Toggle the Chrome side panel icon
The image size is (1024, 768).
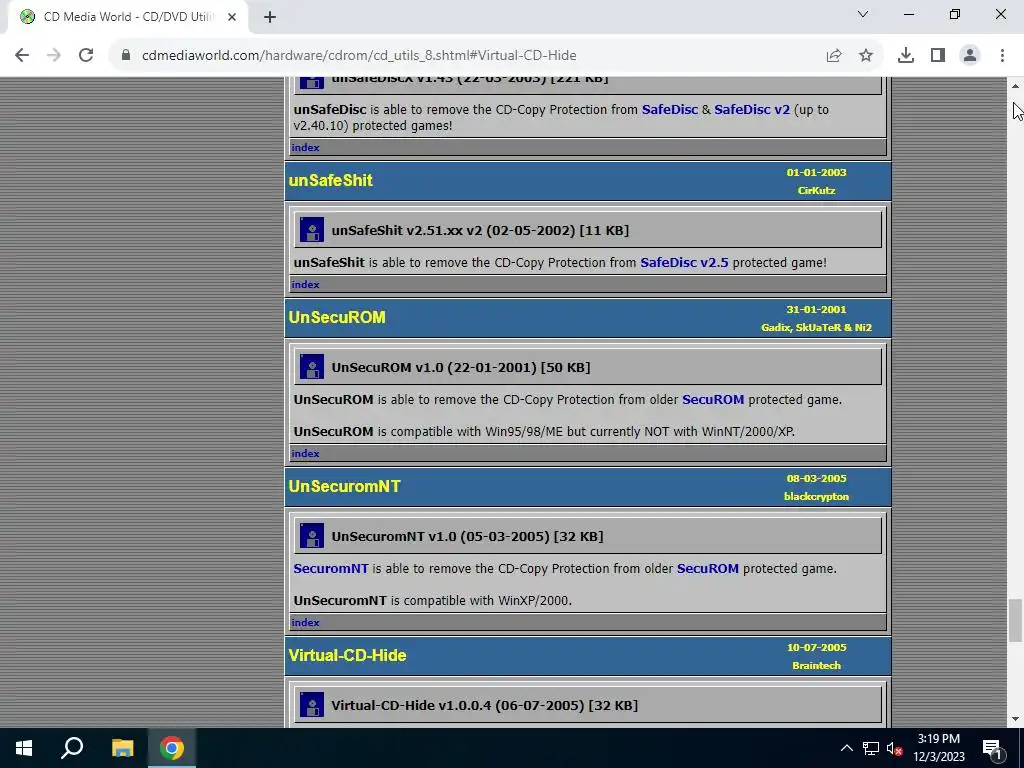(x=938, y=56)
